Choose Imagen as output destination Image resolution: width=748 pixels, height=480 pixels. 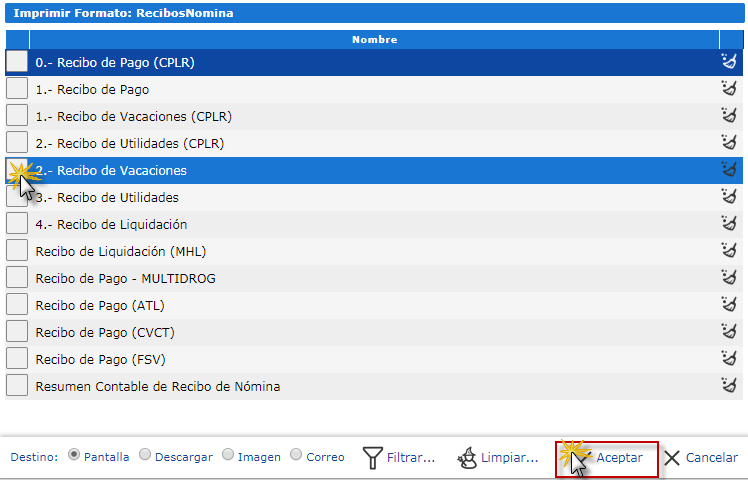tap(228, 455)
